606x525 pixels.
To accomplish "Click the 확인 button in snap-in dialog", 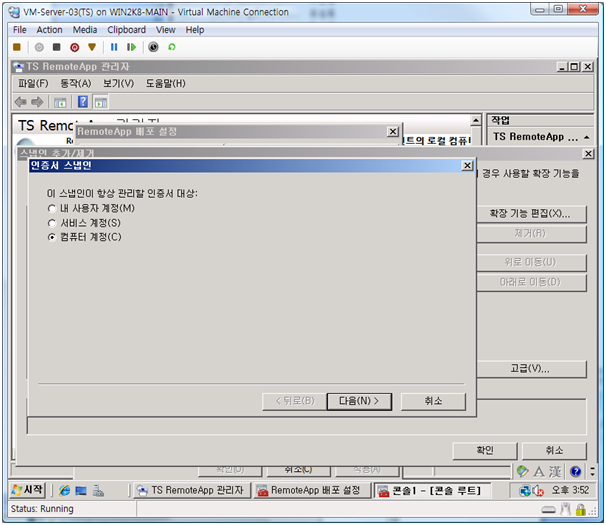I will point(485,450).
